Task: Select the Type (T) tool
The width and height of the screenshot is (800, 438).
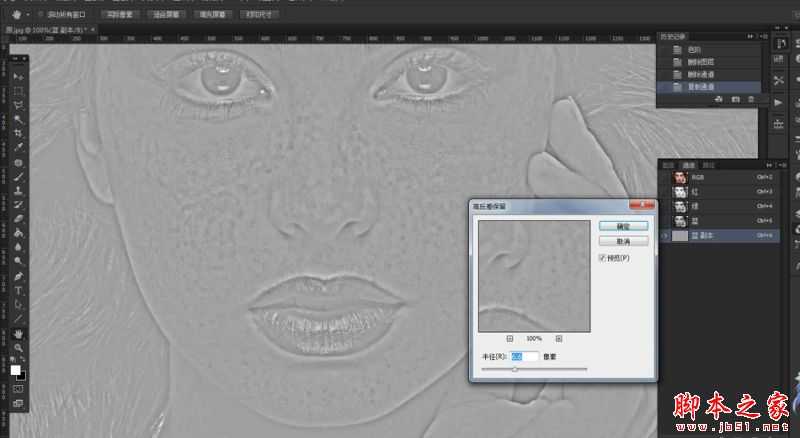Action: (x=18, y=290)
